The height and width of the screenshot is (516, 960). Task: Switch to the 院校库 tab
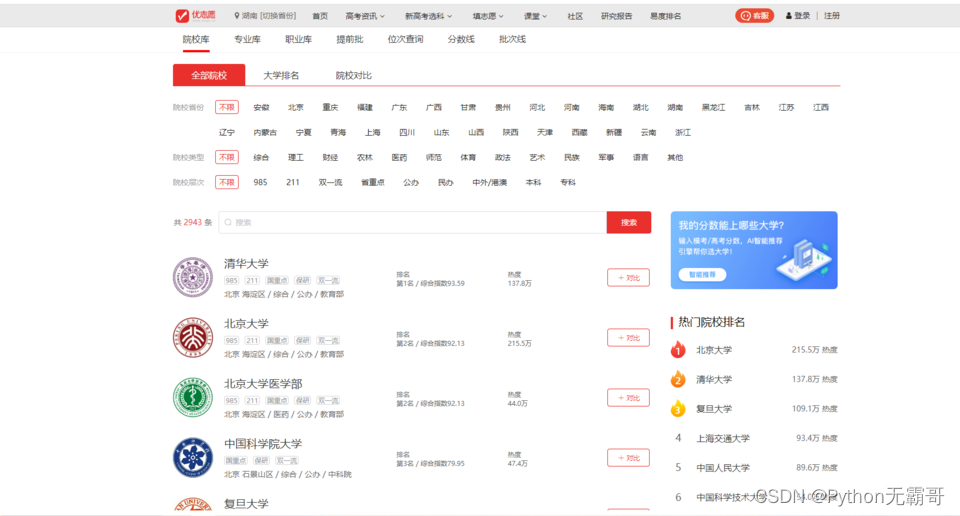[x=196, y=39]
